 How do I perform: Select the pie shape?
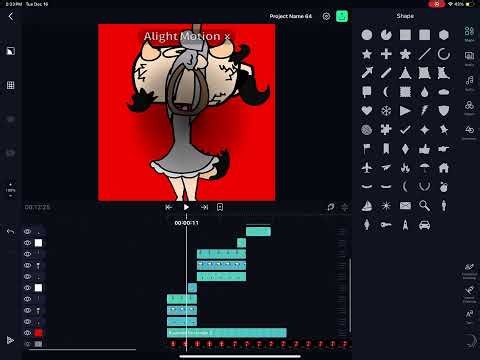386,35
